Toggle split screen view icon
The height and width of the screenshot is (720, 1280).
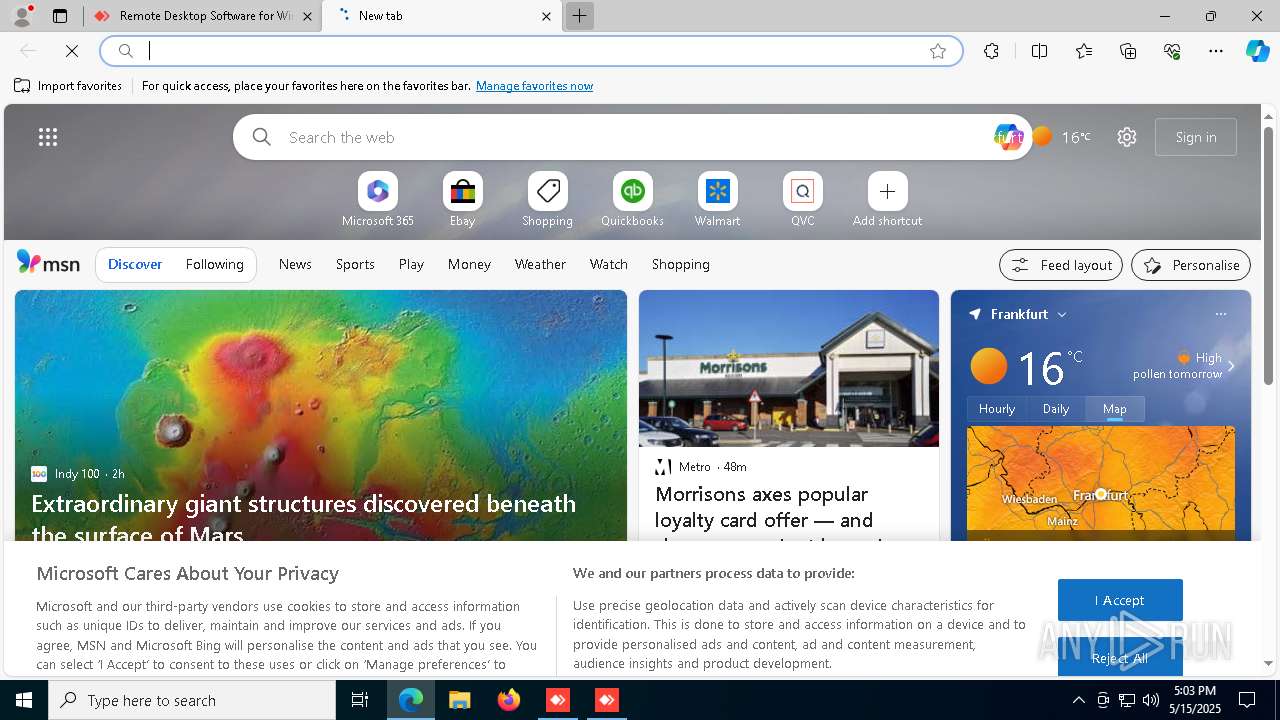[x=1039, y=51]
